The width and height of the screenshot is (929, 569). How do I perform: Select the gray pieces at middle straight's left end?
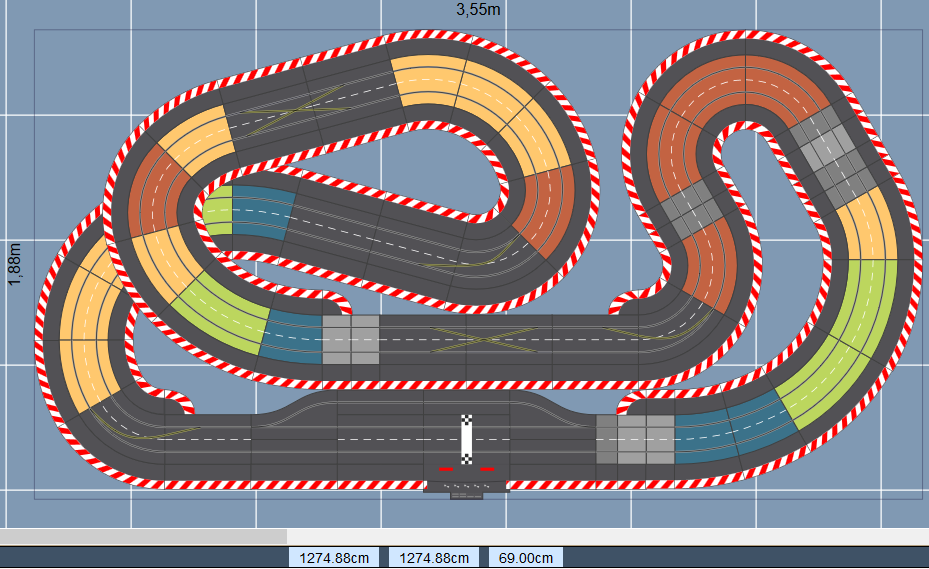tap(351, 340)
